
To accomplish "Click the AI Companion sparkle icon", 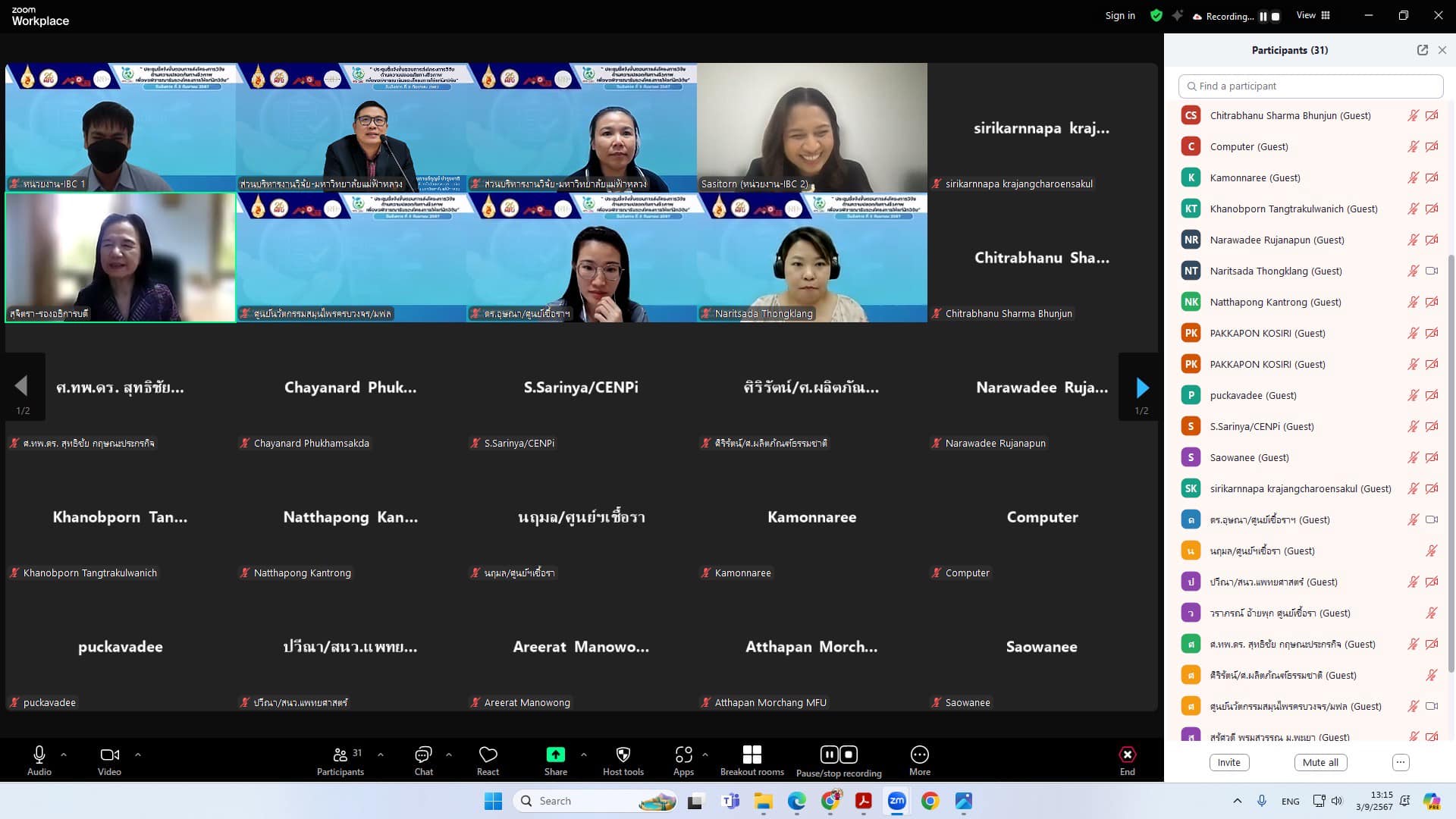I will pos(1177,15).
